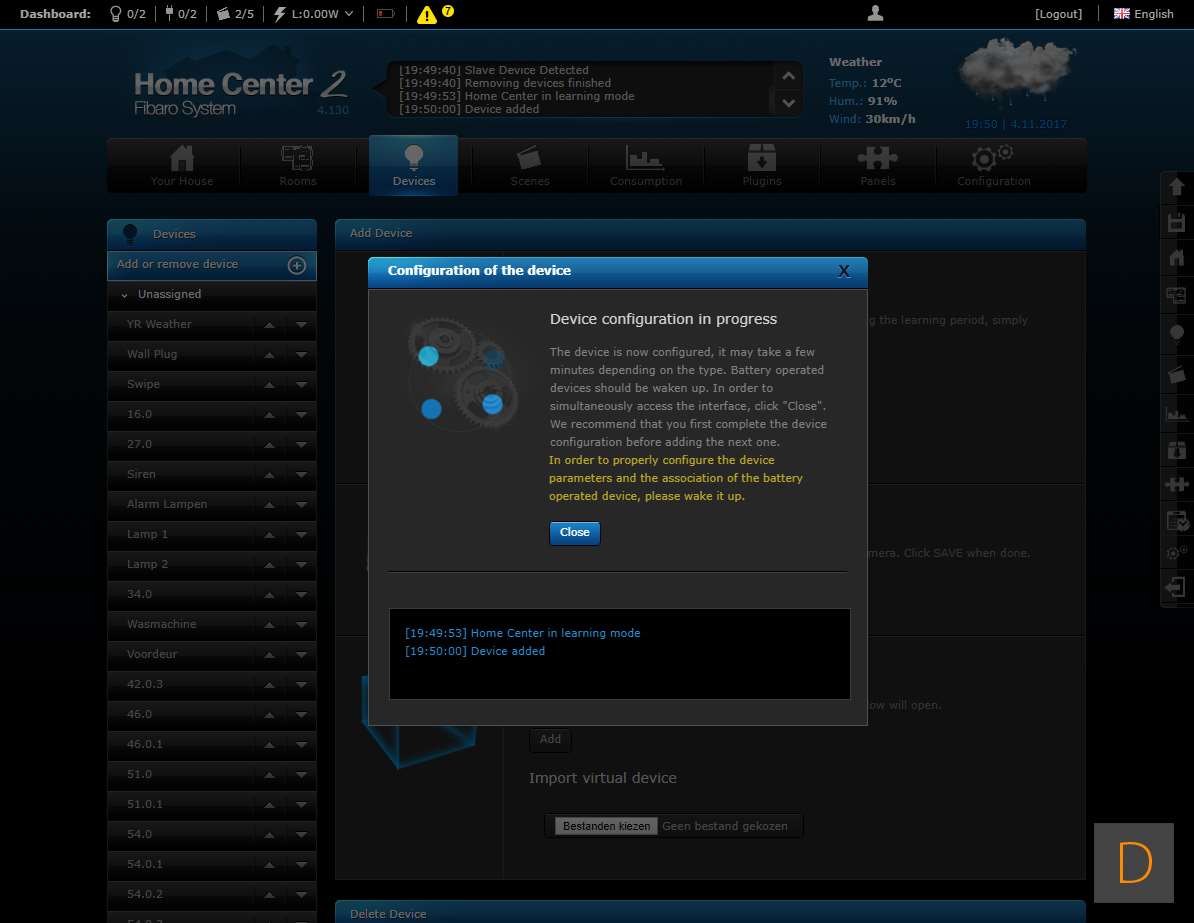The width and height of the screenshot is (1194, 923).
Task: Click the user profile icon in top bar
Action: 875,13
